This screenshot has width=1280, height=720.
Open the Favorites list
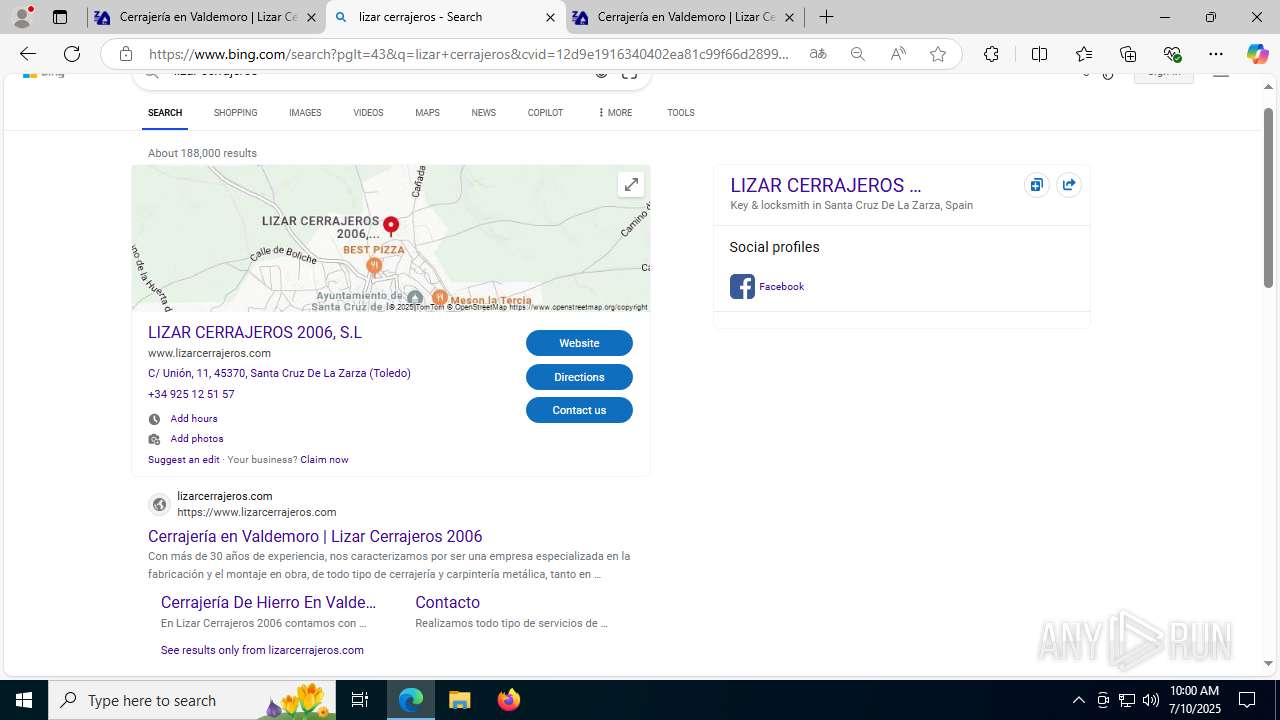coord(1084,54)
